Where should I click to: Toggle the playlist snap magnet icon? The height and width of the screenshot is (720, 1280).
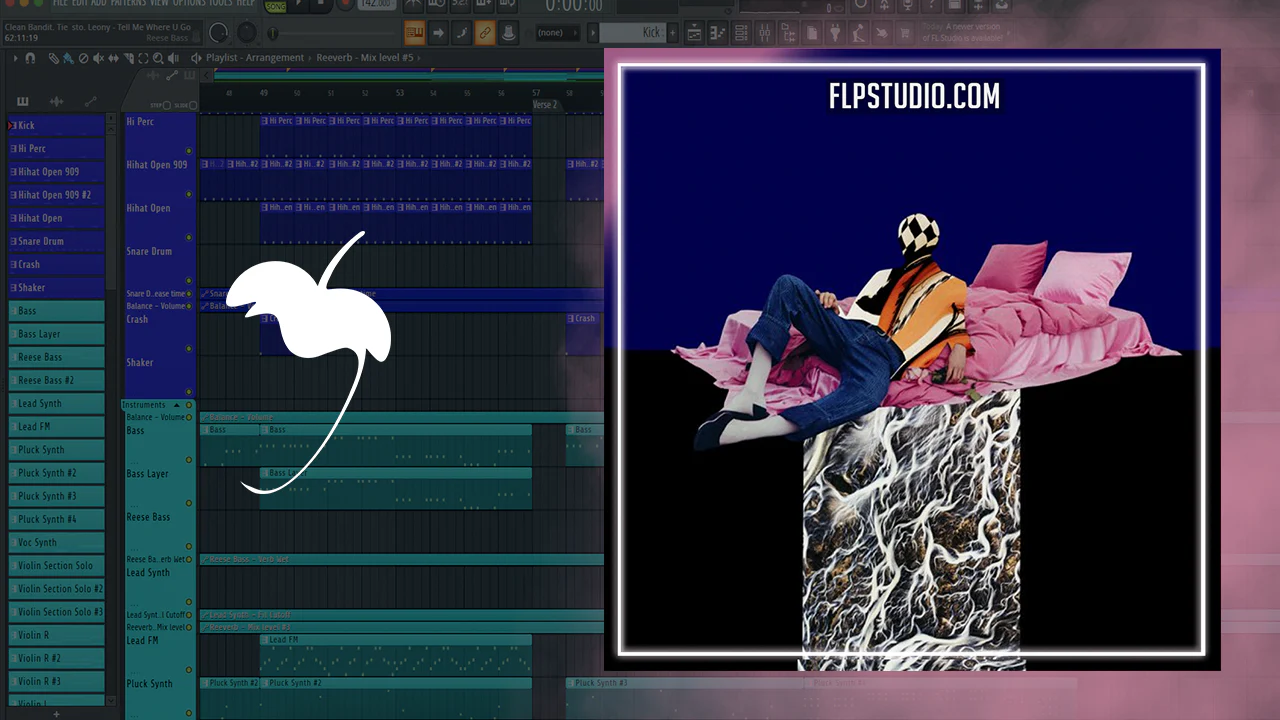(x=30, y=58)
